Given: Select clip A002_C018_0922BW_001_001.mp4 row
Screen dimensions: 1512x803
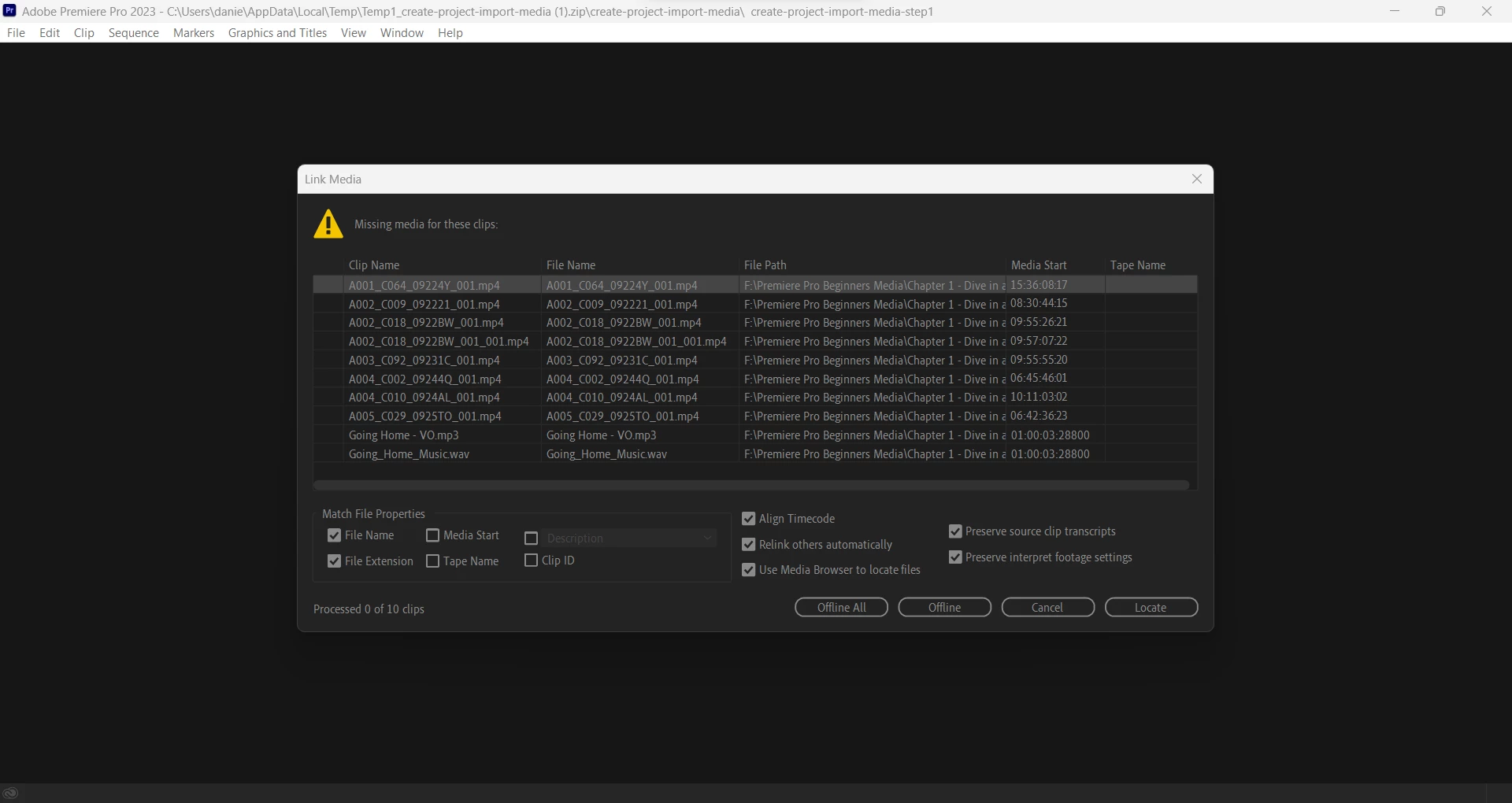Looking at the screenshot, I should (755, 342).
